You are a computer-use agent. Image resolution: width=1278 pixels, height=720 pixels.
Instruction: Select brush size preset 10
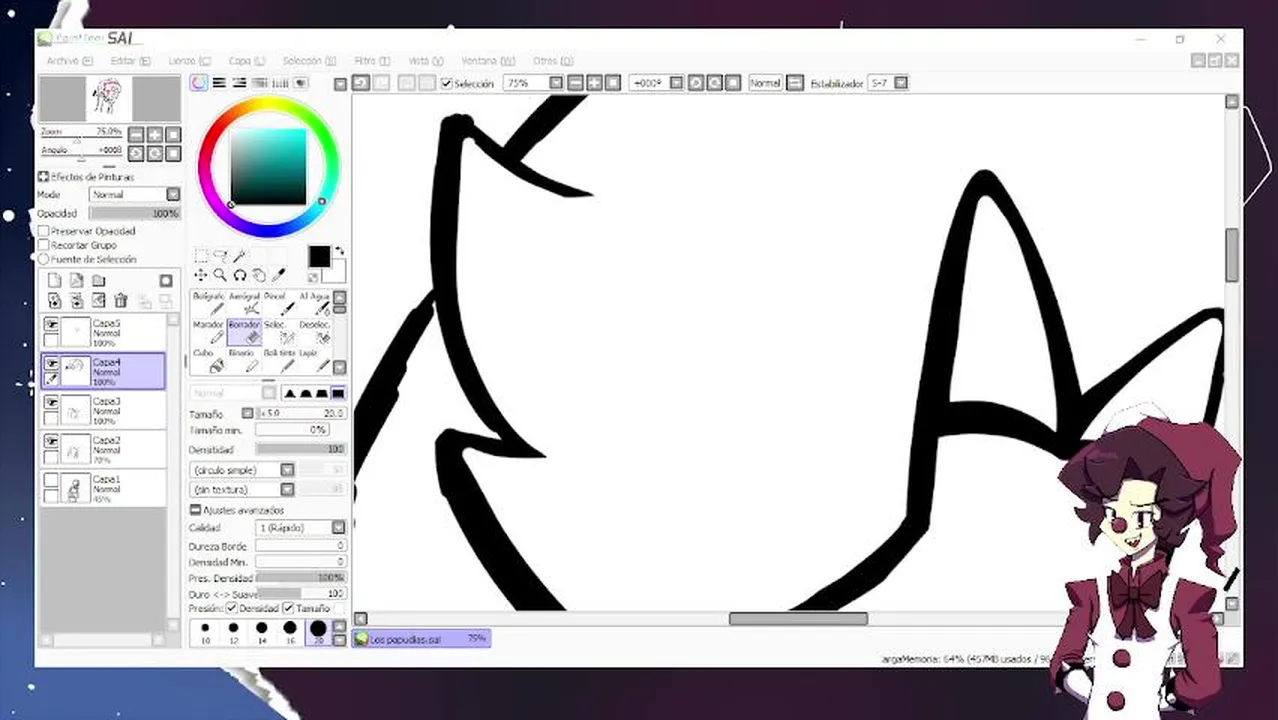[205, 632]
